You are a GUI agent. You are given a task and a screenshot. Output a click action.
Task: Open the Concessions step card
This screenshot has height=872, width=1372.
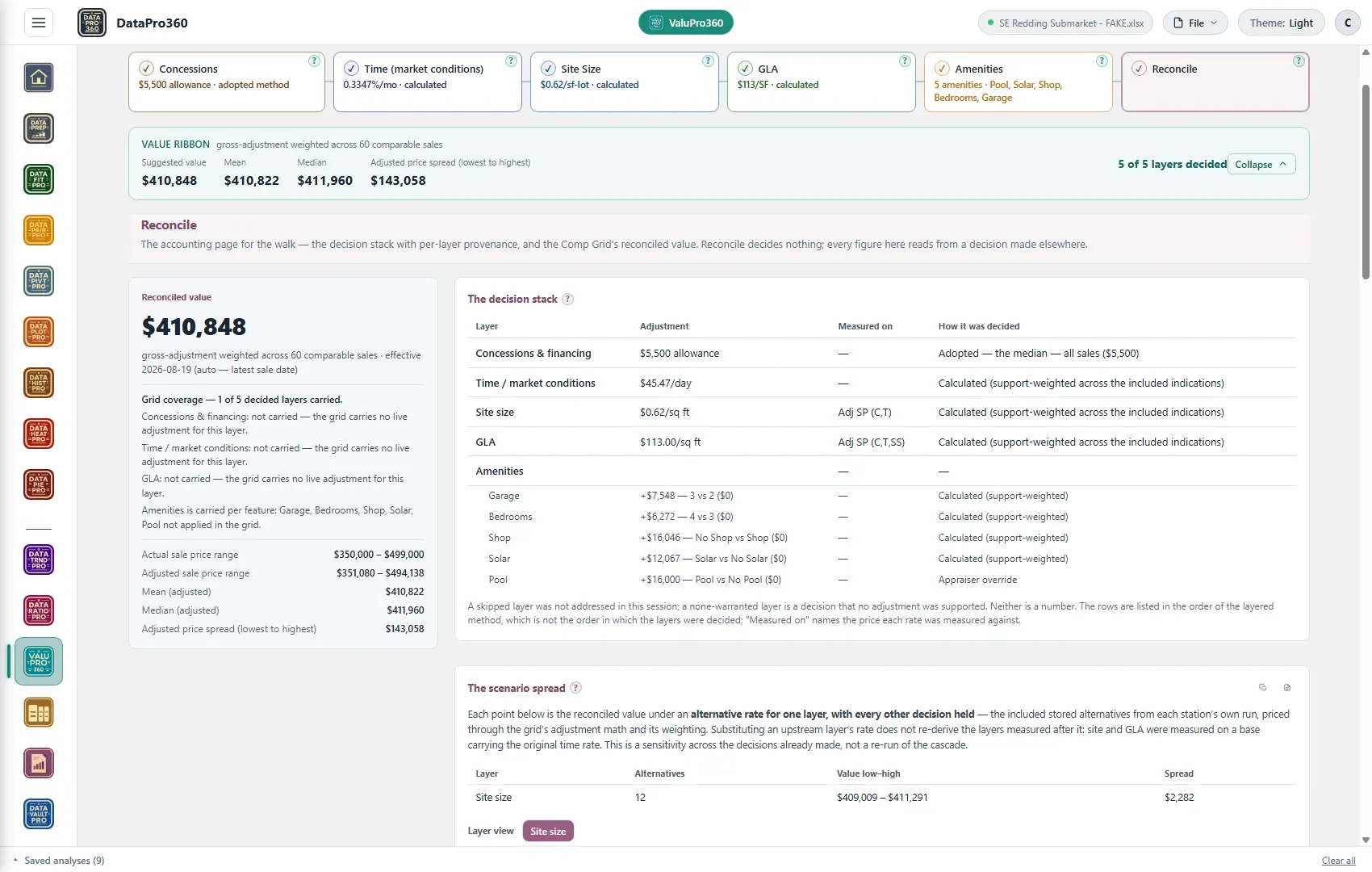tap(226, 82)
